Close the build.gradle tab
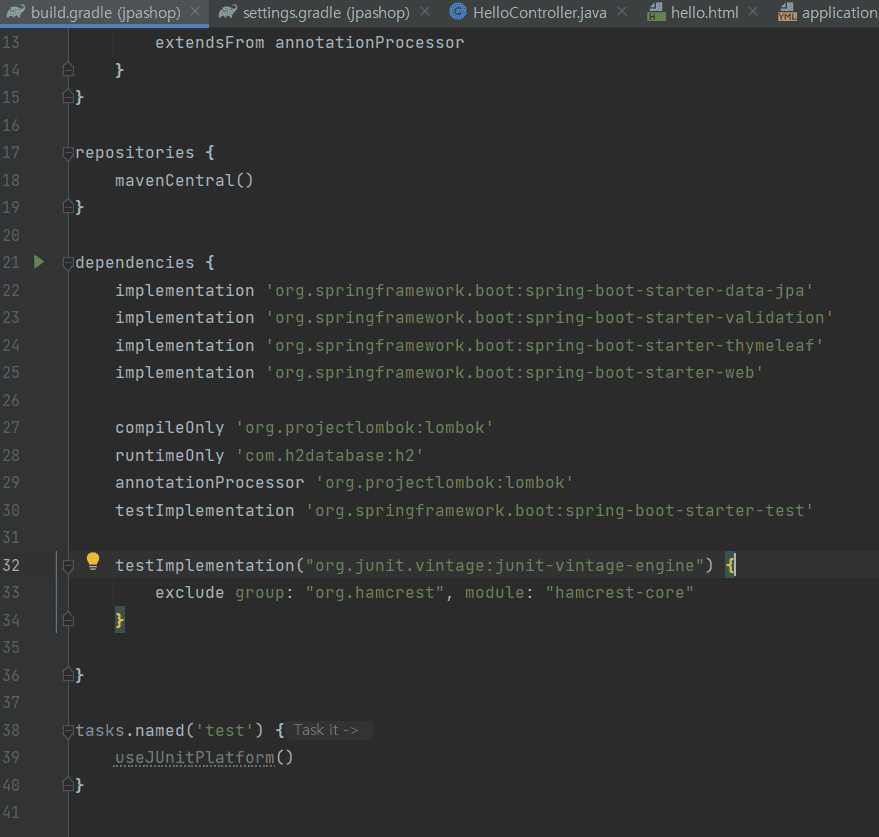Image resolution: width=879 pixels, height=837 pixels. click(195, 11)
